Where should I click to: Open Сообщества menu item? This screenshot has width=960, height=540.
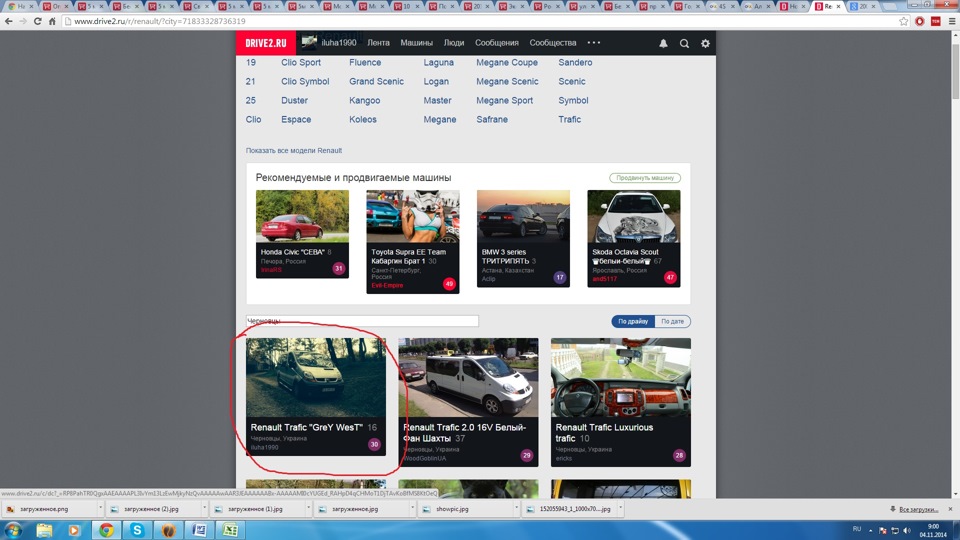tap(553, 43)
